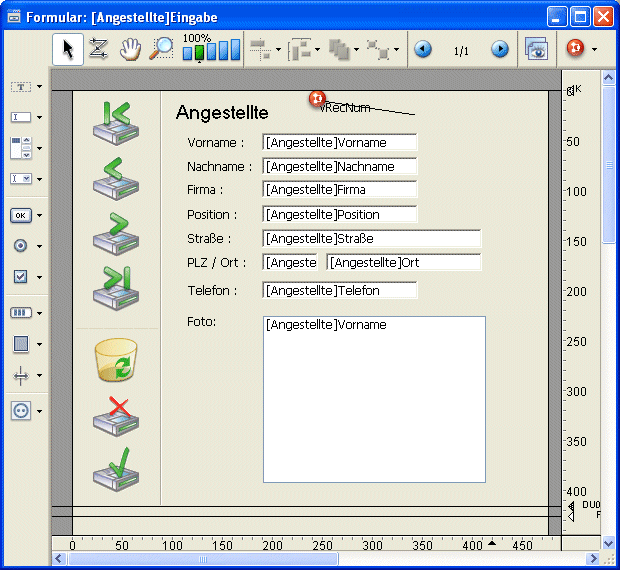
Task: Open the align objects dropdown
Action: 278,49
